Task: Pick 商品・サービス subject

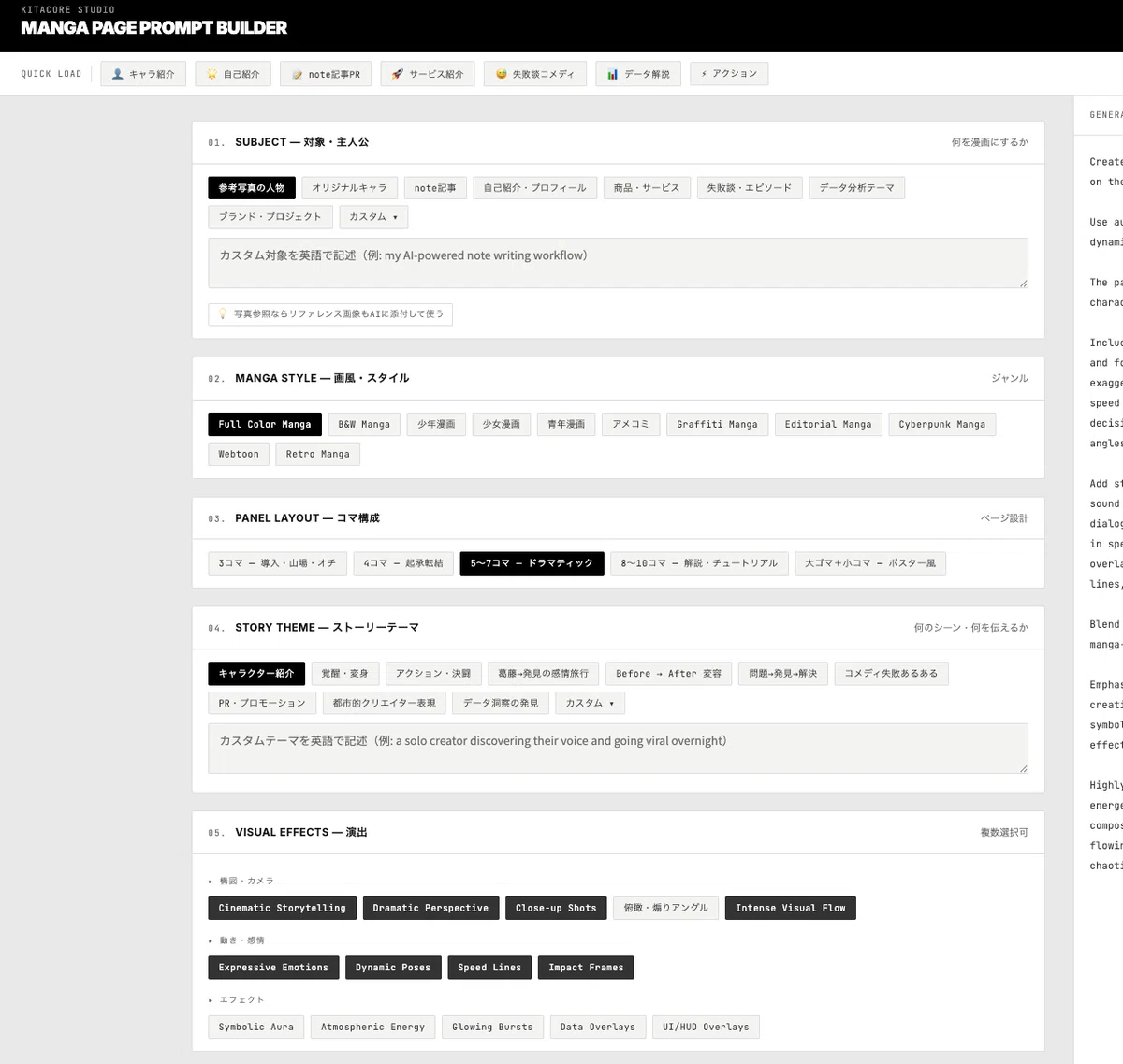Action: pyautogui.click(x=647, y=188)
